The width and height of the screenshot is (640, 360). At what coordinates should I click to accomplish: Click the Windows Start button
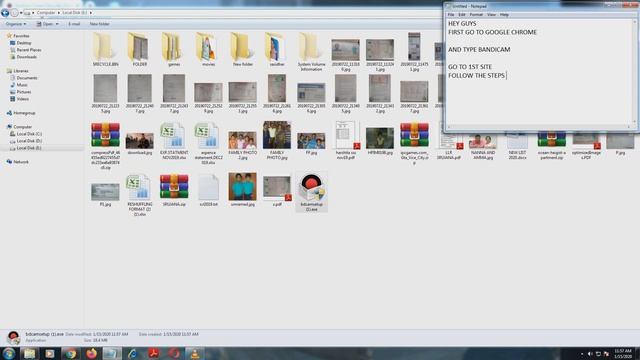(9, 353)
